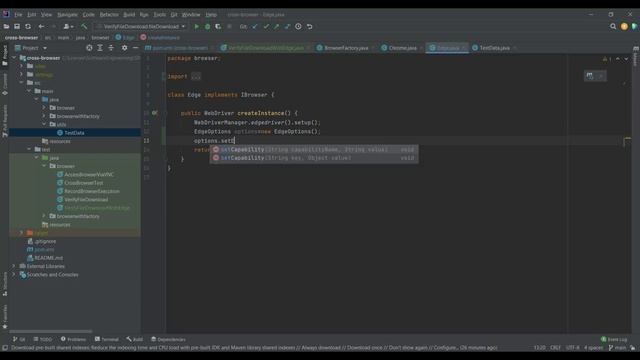Click the Git Commit checkmark icon
The image size is (640, 360).
266,27
